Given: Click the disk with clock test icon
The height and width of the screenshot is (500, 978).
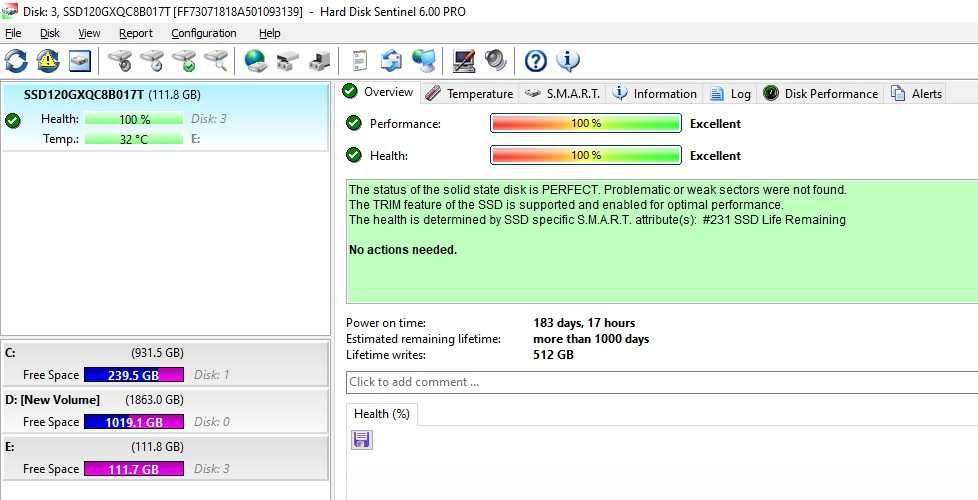Looking at the screenshot, I should (x=152, y=61).
